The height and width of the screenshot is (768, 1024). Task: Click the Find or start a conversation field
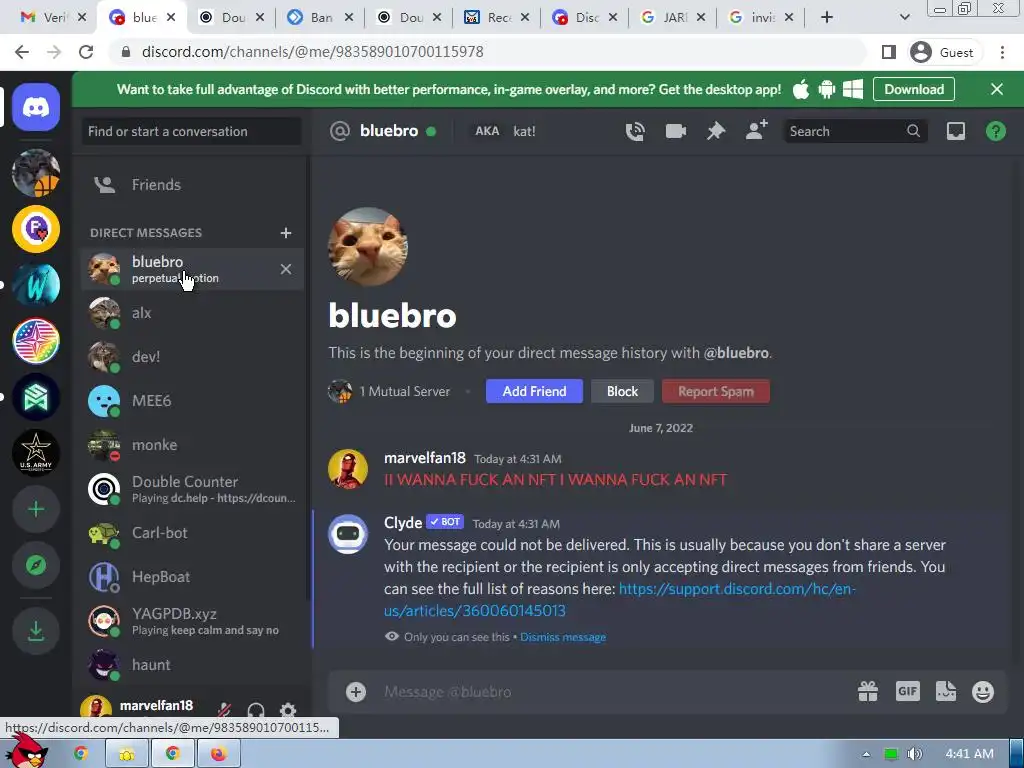[191, 131]
